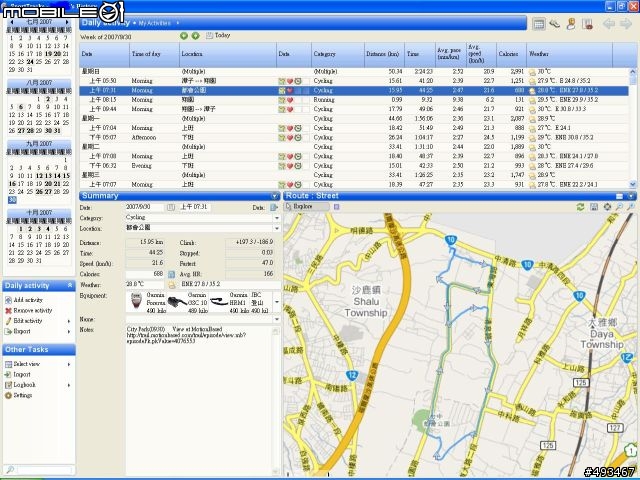
Task: Click the Notes text area
Action: 200,400
